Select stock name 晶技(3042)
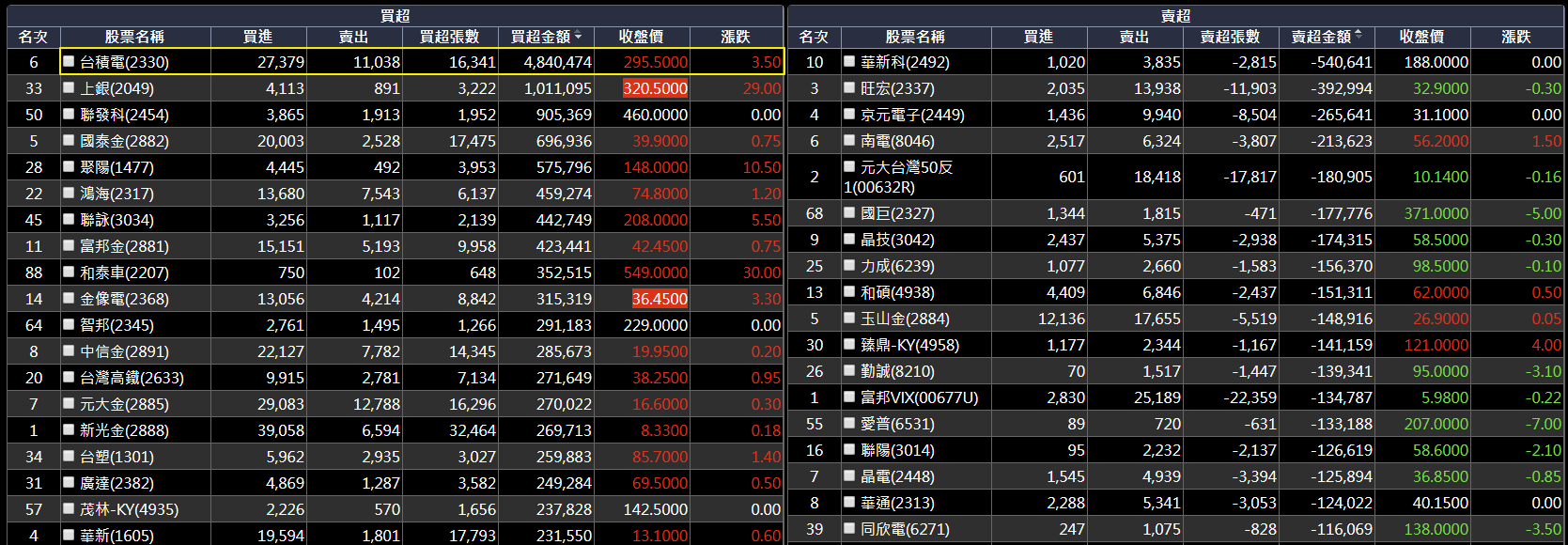Image resolution: width=1568 pixels, height=545 pixels. pos(897,240)
